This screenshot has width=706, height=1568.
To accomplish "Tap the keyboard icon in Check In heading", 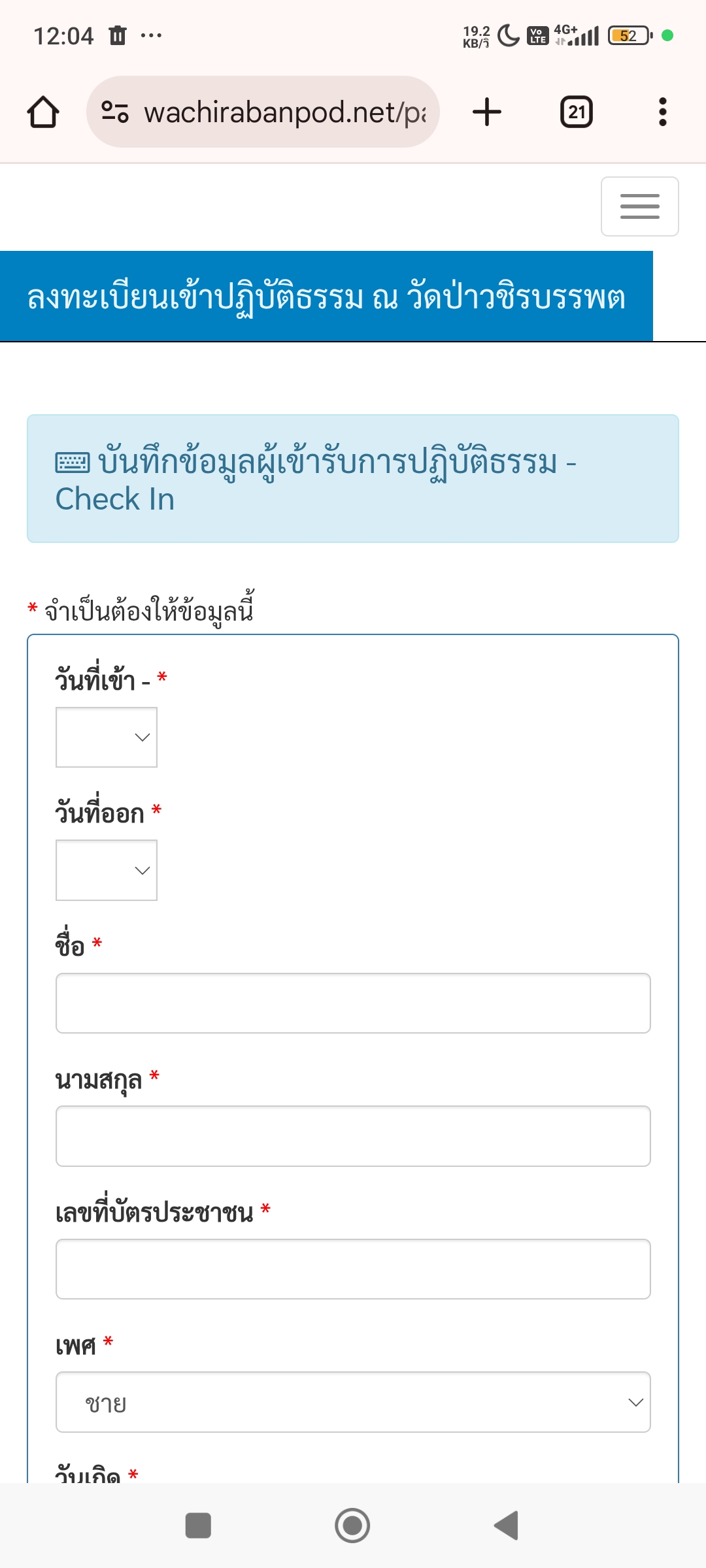I will tap(73, 463).
